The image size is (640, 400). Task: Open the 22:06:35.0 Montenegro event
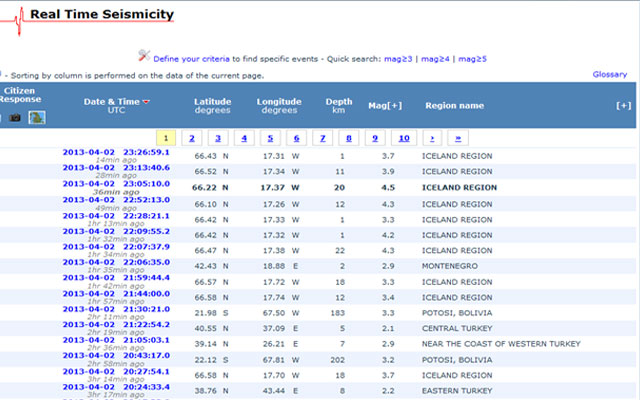click(x=115, y=262)
